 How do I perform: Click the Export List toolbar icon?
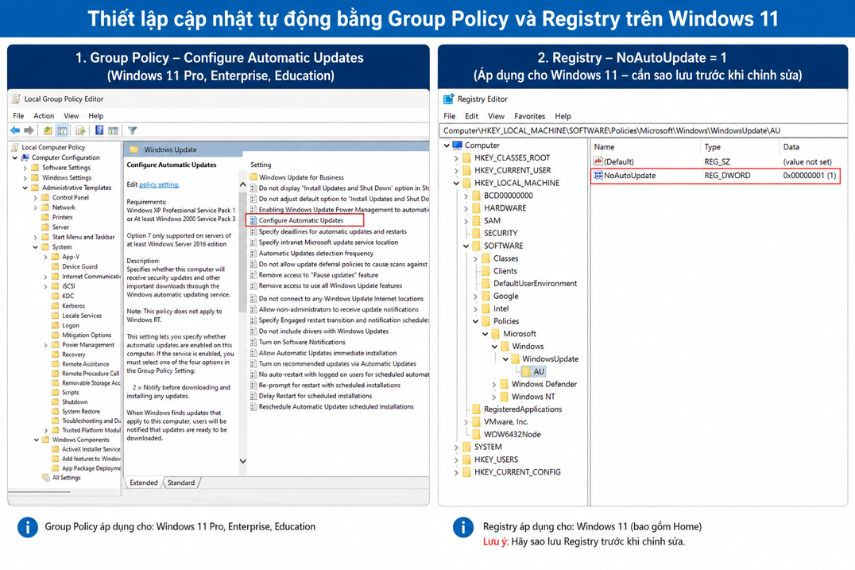point(81,130)
